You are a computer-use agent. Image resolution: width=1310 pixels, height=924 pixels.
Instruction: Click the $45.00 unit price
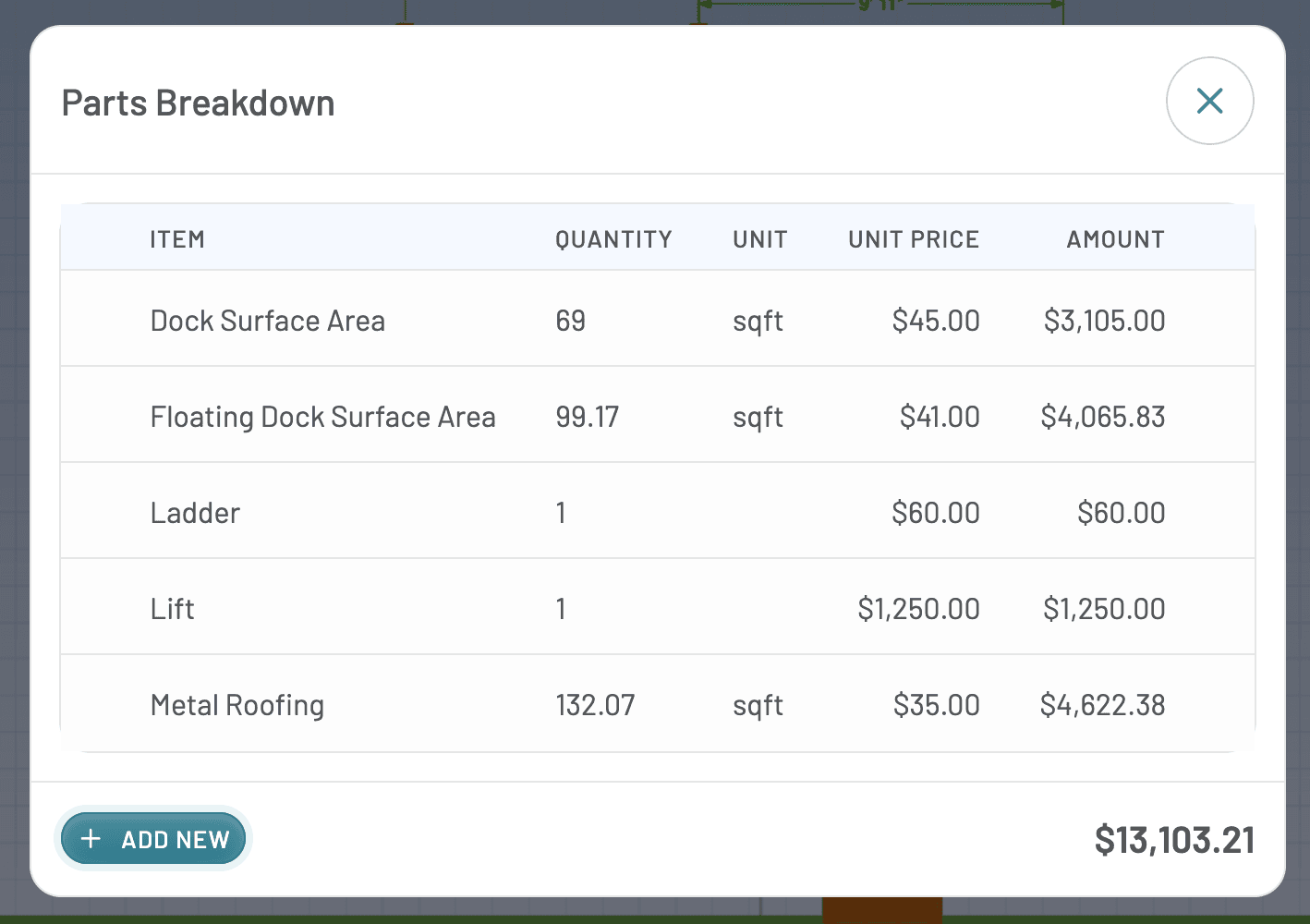point(936,321)
